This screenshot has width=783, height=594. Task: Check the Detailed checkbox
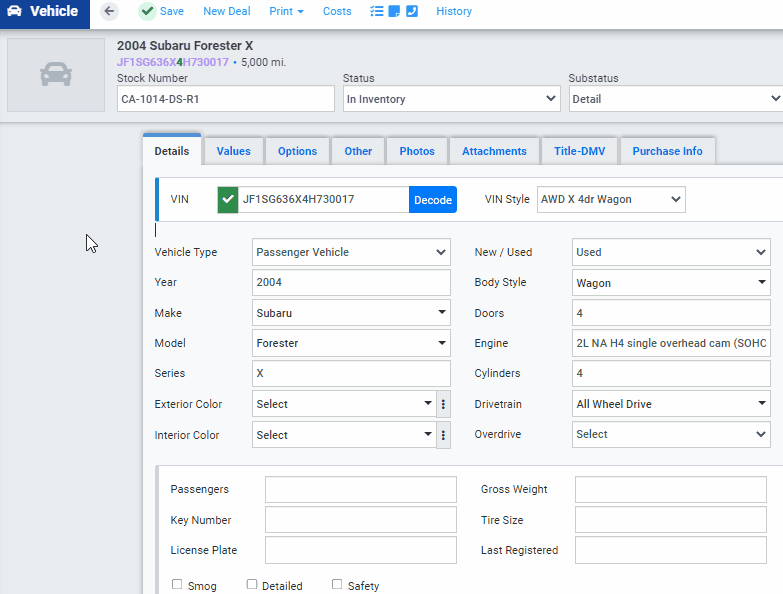tap(252, 585)
